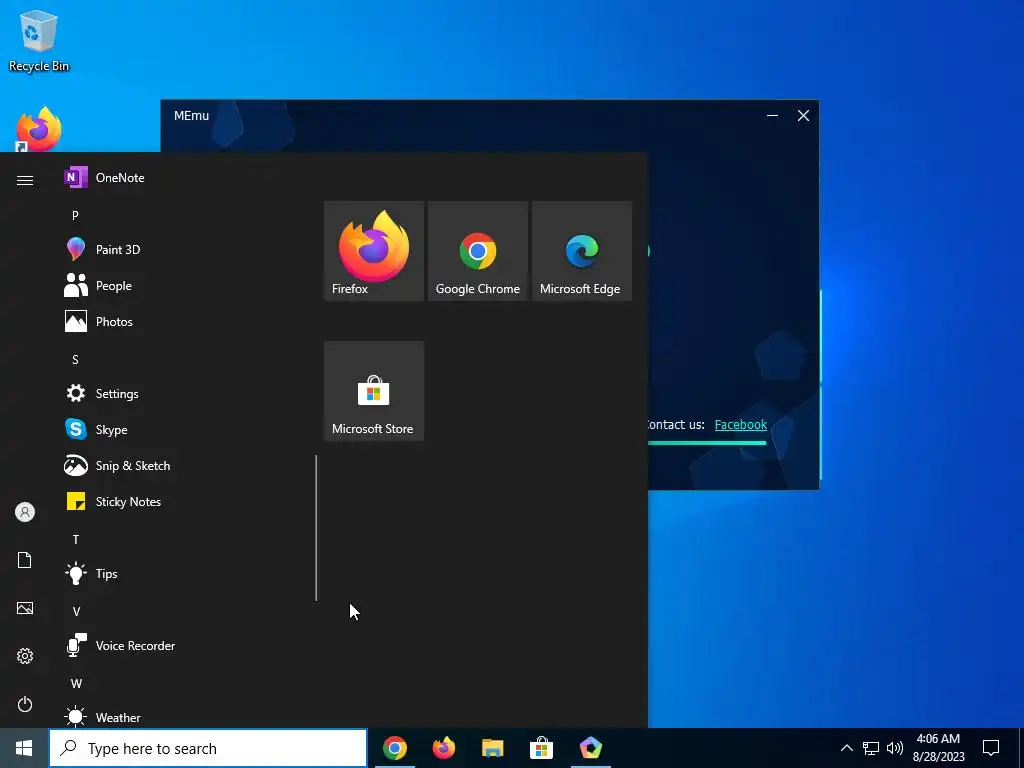Follow the Facebook link in MEmu window

point(741,424)
